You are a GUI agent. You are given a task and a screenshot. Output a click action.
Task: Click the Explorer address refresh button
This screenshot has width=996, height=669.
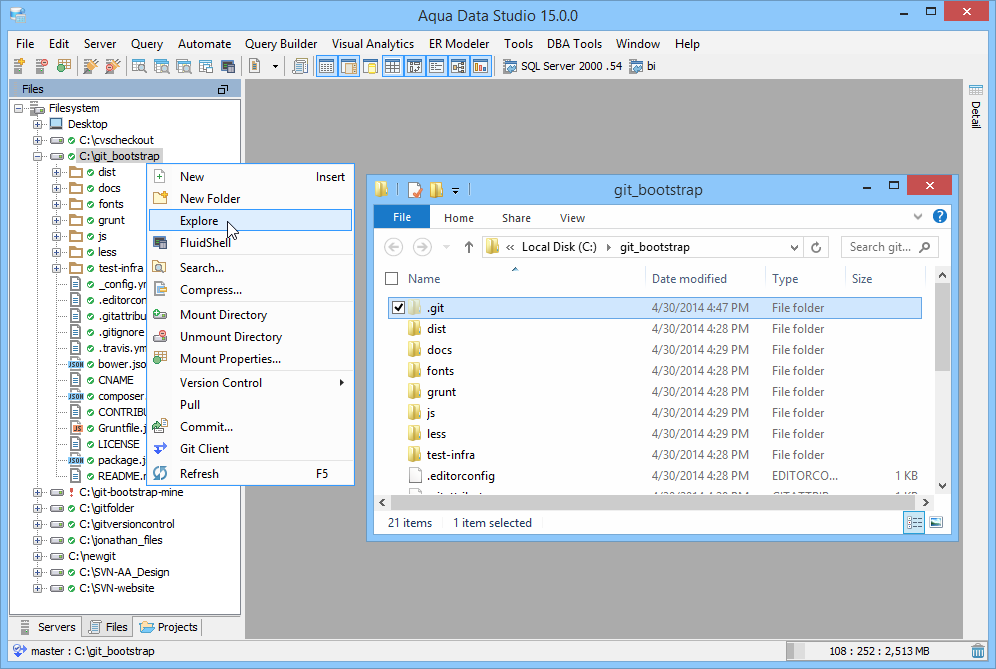tap(816, 247)
